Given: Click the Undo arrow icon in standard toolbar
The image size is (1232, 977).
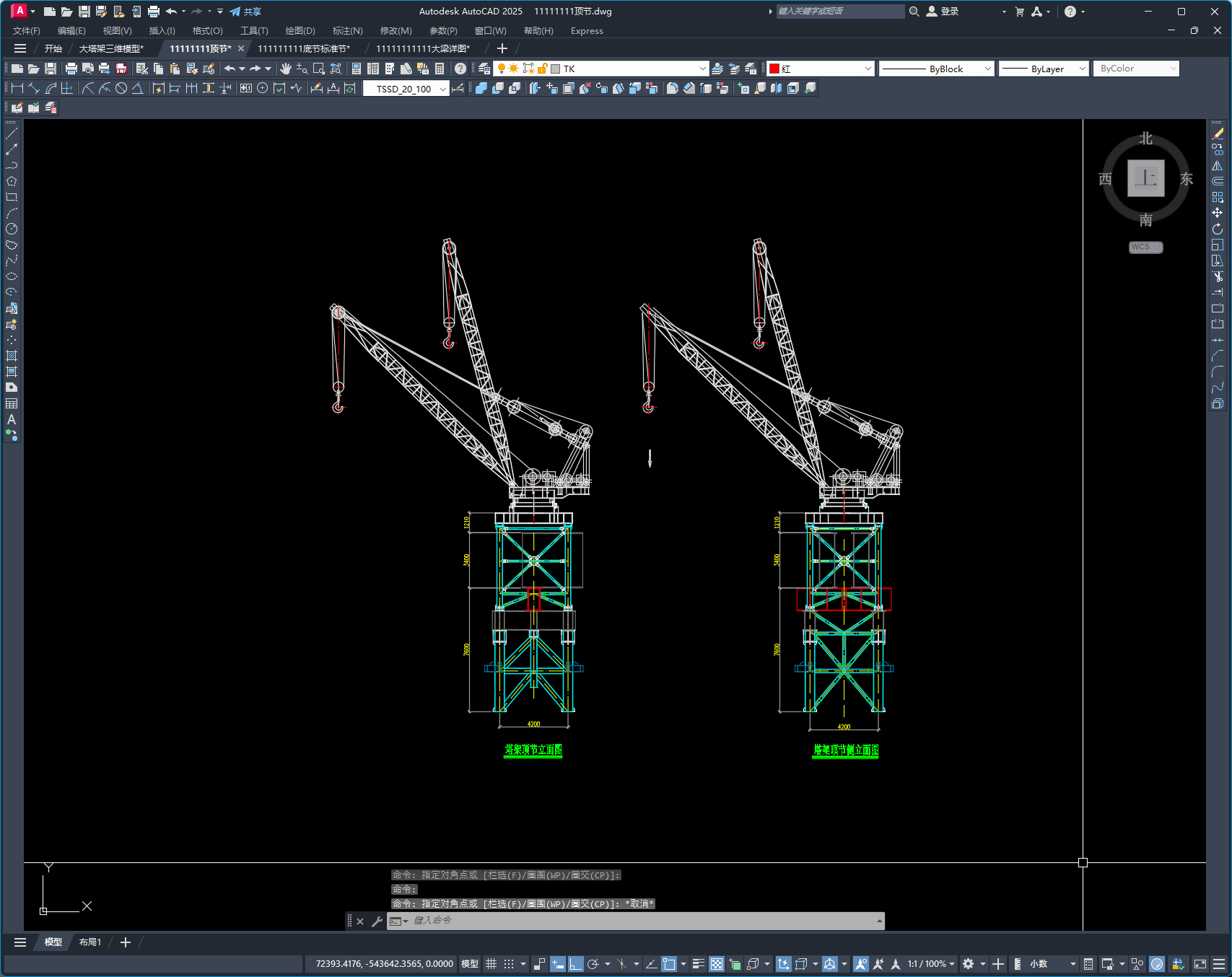Looking at the screenshot, I should (x=230, y=69).
